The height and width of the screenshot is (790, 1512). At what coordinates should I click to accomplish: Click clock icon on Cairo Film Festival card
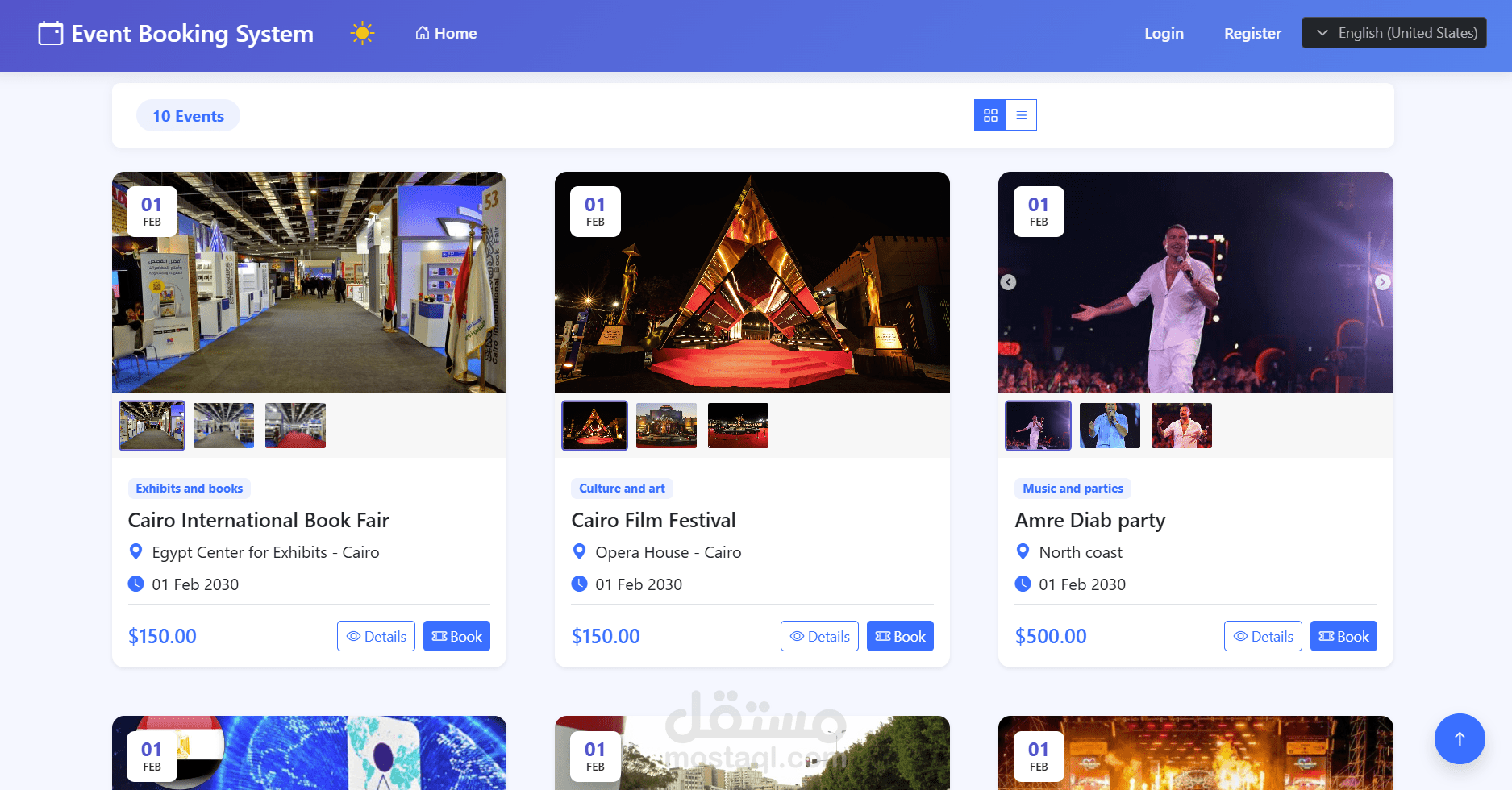[x=579, y=584]
